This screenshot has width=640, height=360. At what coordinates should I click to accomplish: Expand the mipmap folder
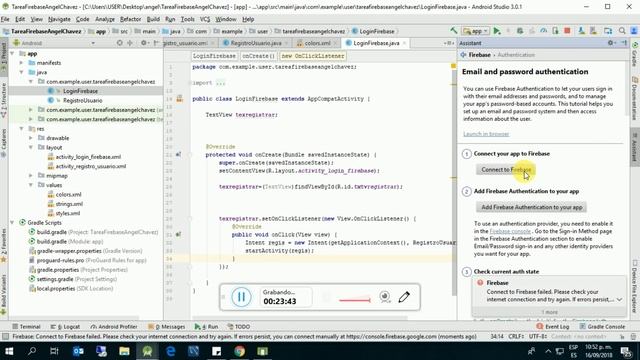31,176
